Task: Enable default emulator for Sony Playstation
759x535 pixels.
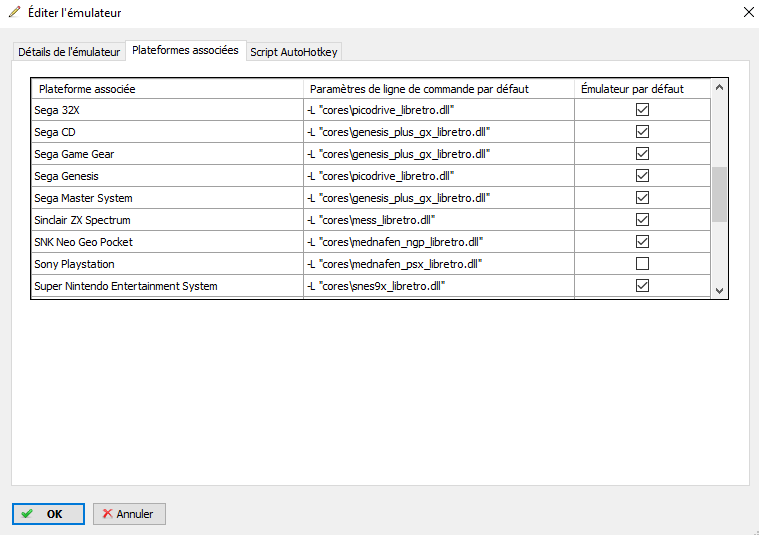Action: (x=642, y=264)
